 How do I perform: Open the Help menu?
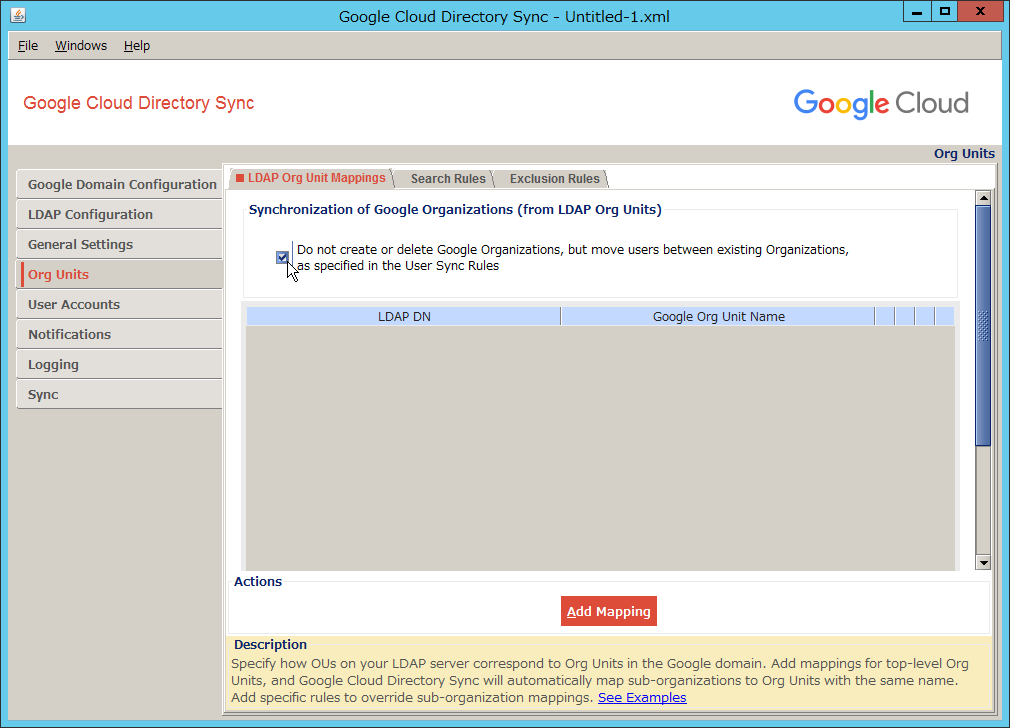pyautogui.click(x=137, y=46)
